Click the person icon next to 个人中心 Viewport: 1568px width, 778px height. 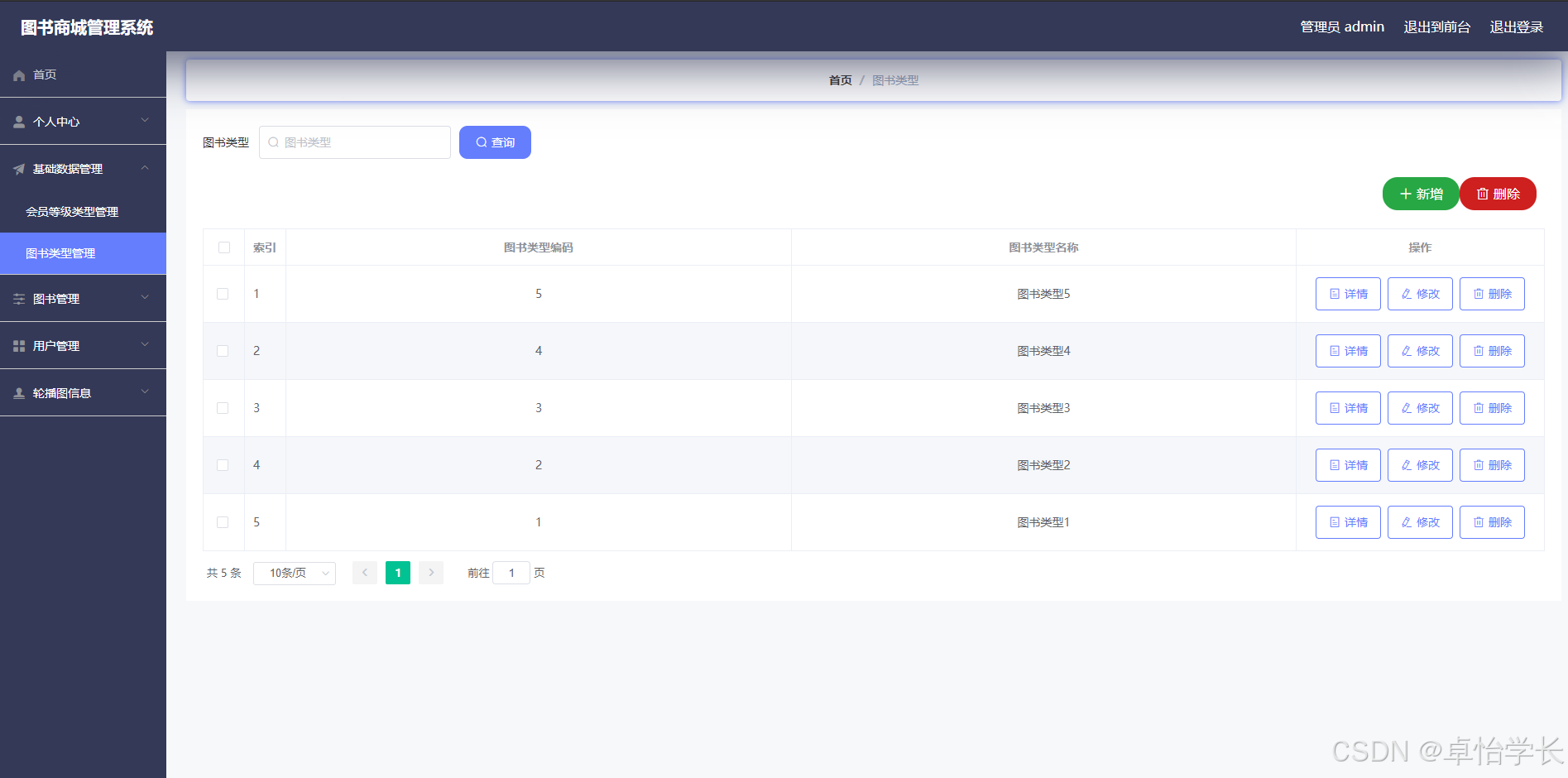click(x=19, y=122)
